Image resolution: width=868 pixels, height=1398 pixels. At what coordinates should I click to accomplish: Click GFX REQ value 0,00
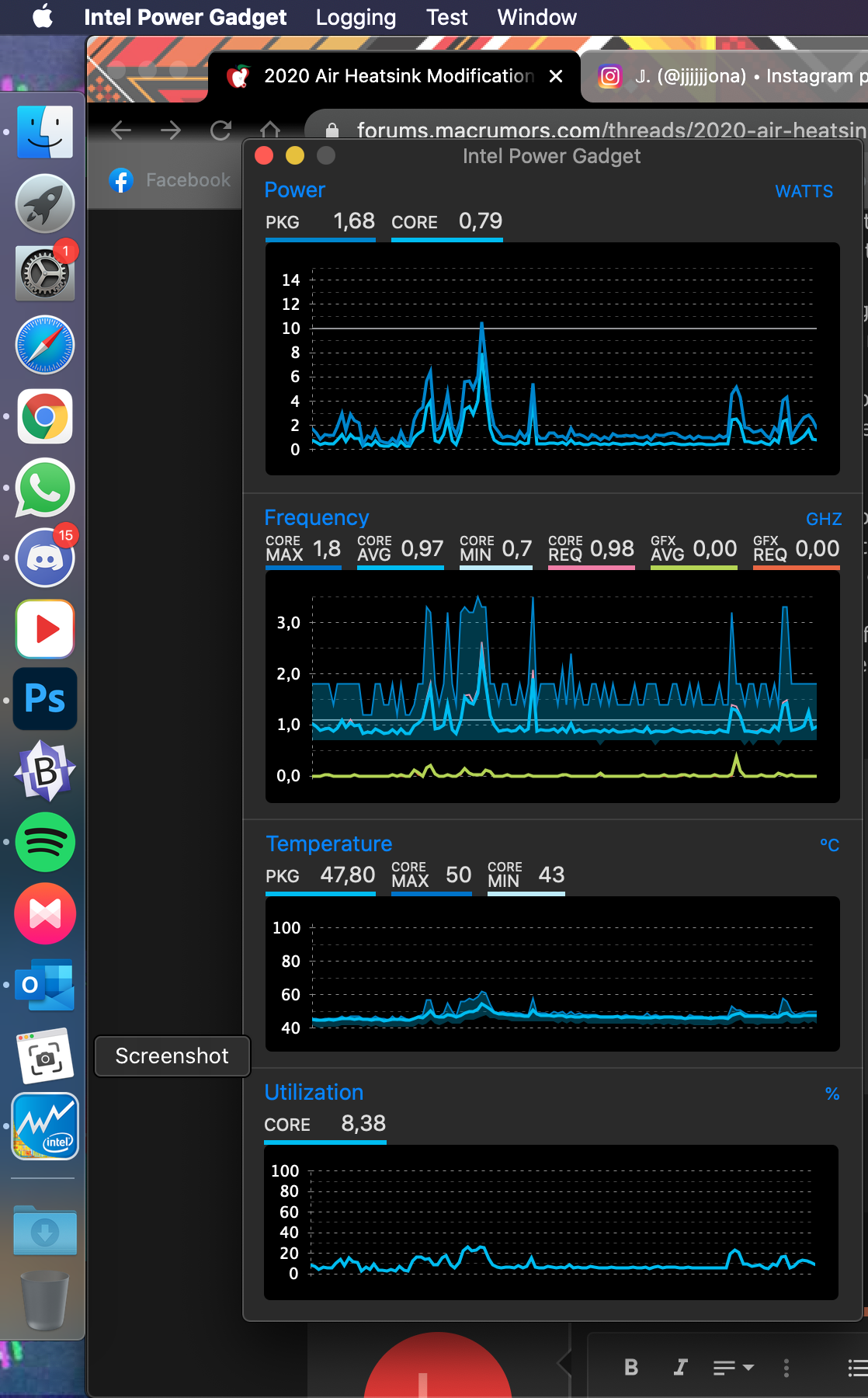[x=818, y=549]
